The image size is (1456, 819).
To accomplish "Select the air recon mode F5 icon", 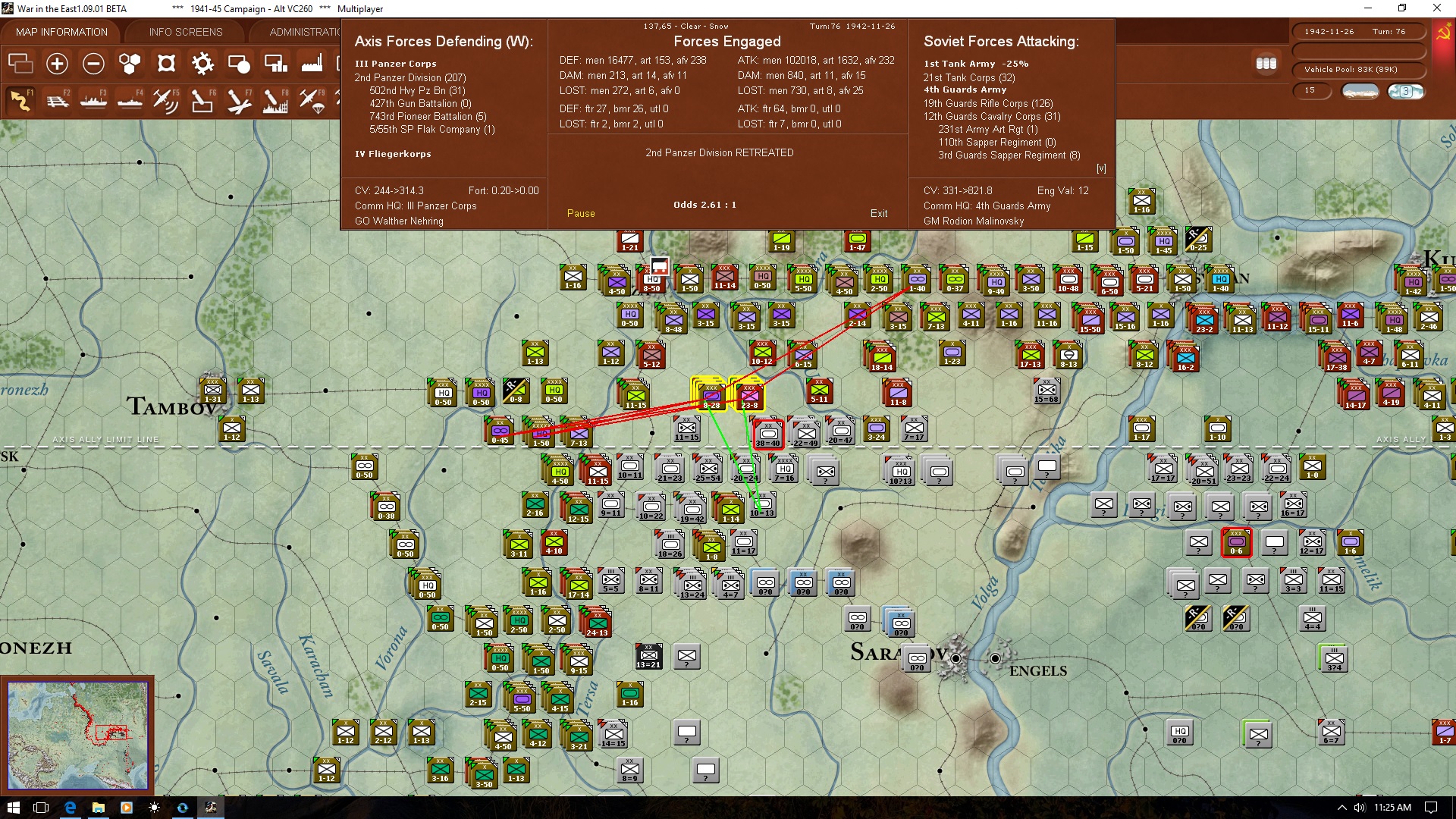I will coord(165,100).
